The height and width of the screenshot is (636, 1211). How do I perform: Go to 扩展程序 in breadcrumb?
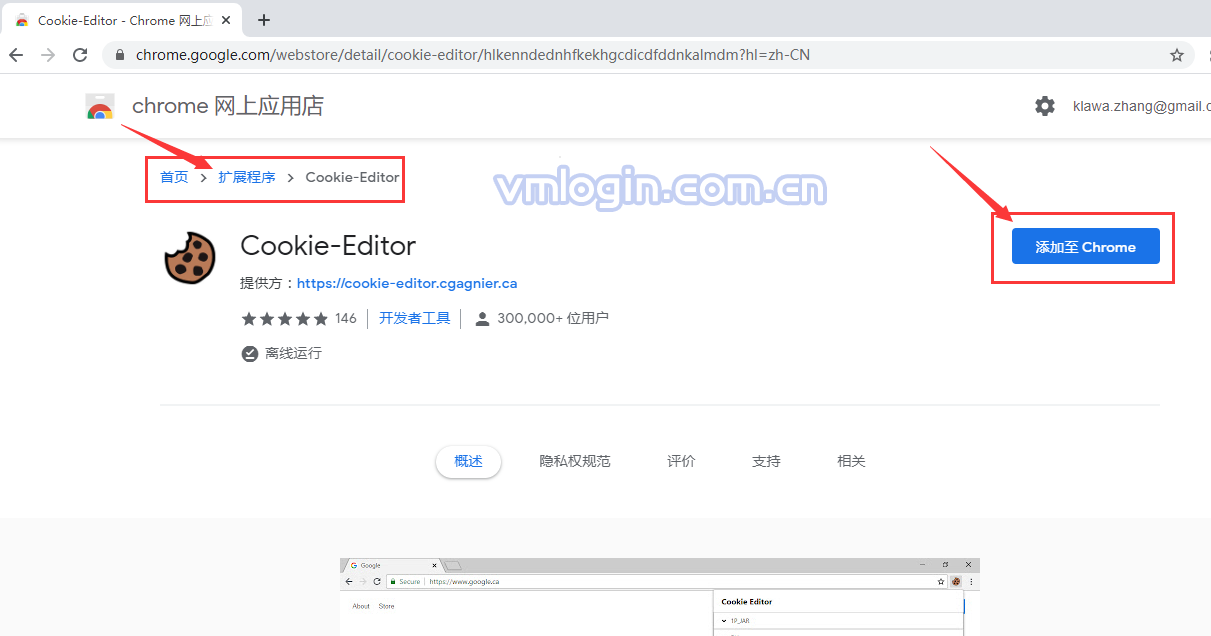point(247,177)
